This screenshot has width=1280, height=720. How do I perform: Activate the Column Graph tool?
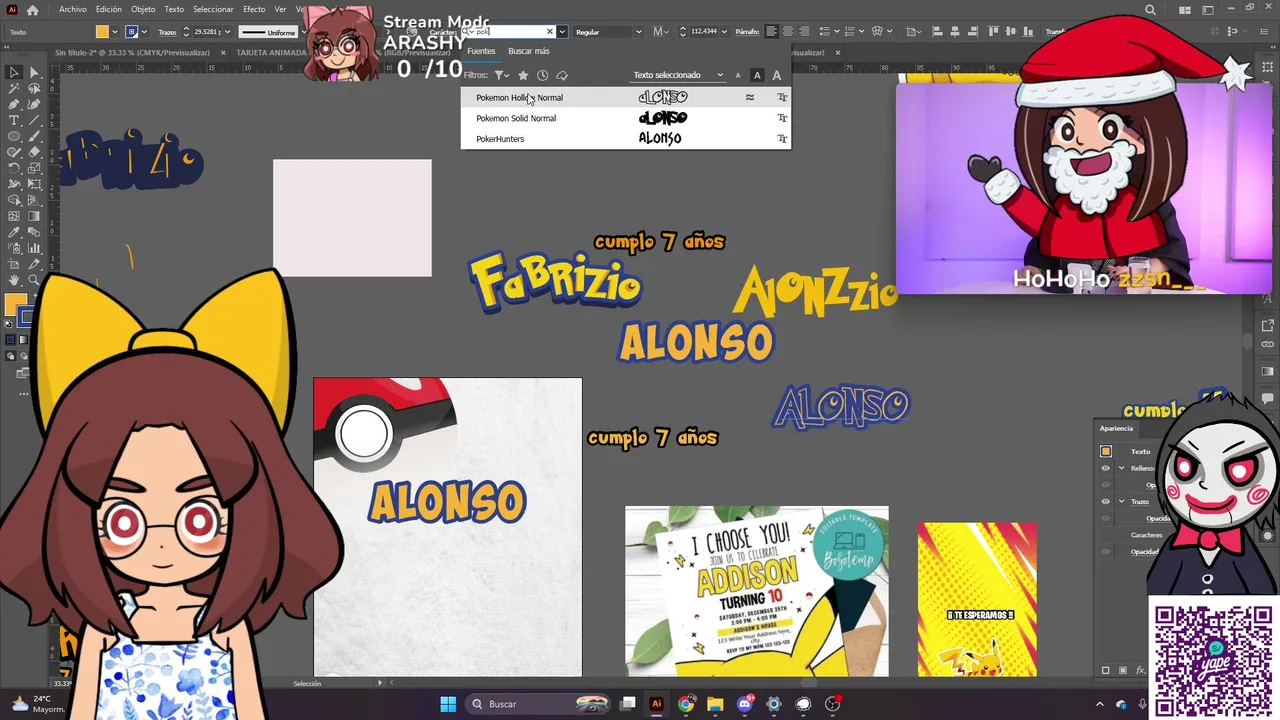(33, 248)
